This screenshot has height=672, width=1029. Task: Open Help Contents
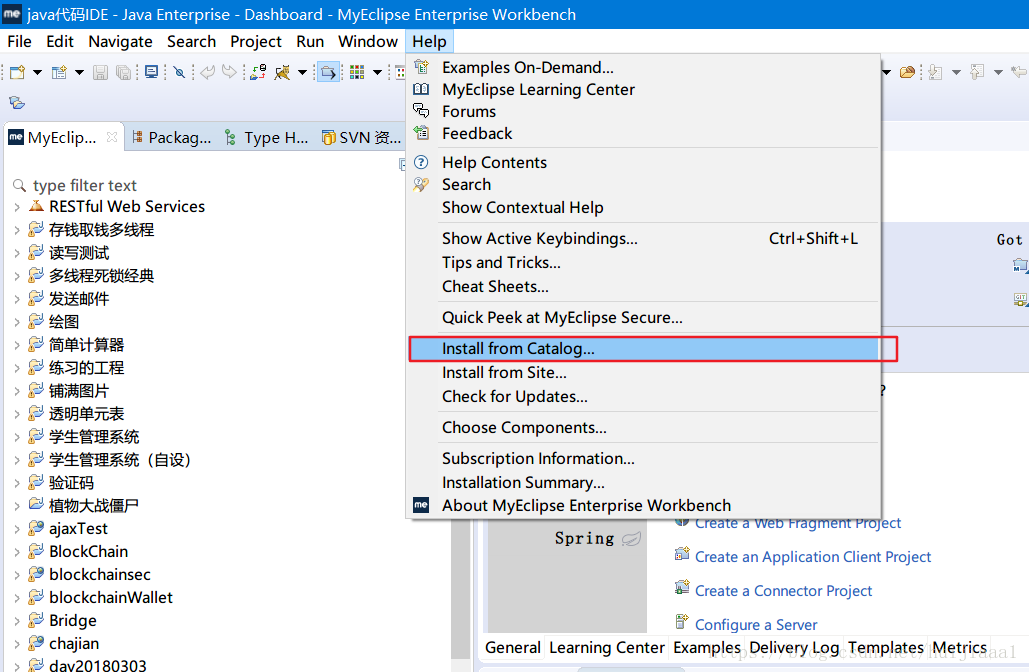pyautogui.click(x=643, y=162)
